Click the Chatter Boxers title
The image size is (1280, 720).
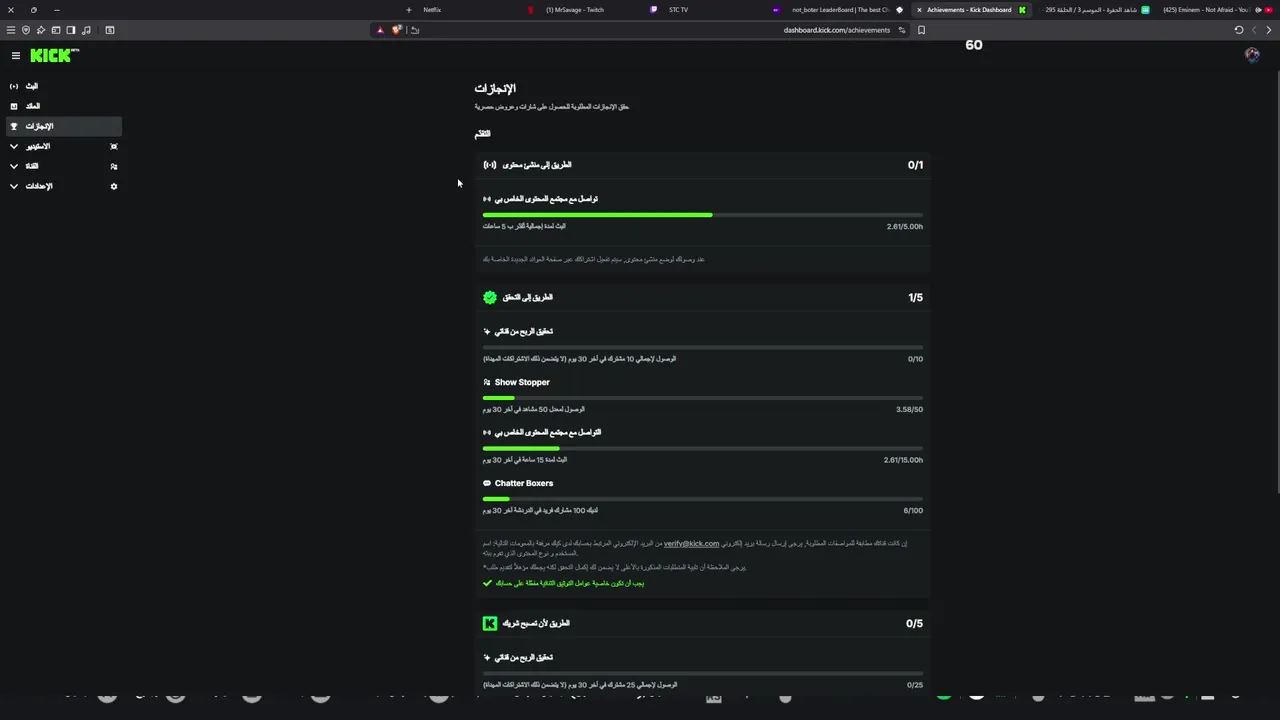[x=524, y=483]
